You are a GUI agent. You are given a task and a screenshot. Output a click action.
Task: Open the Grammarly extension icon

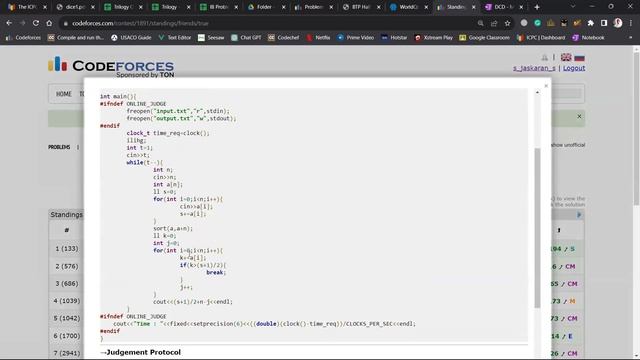point(537,23)
